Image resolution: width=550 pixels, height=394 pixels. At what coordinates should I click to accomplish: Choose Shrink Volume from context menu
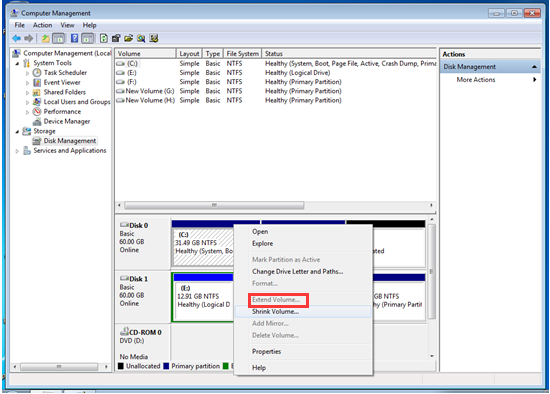[x=303, y=312]
